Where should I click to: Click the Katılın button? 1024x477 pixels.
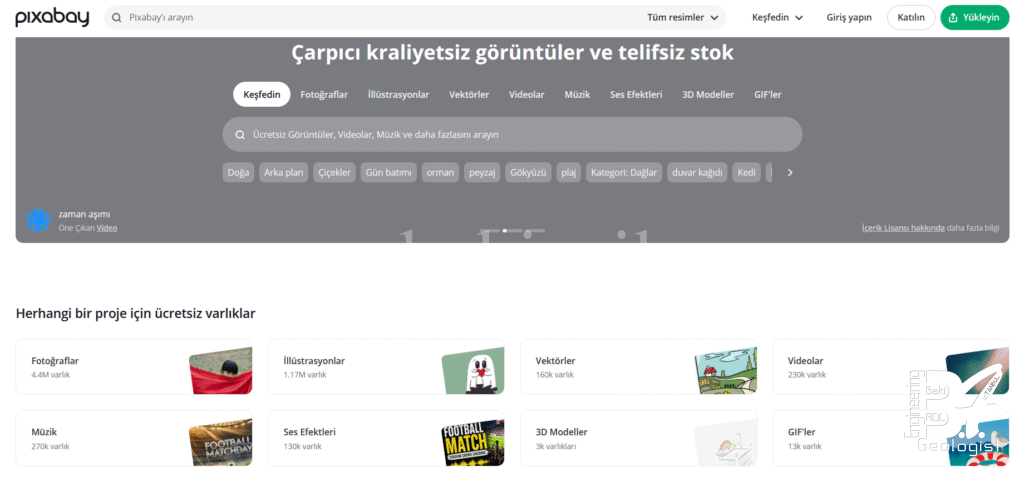(x=911, y=18)
